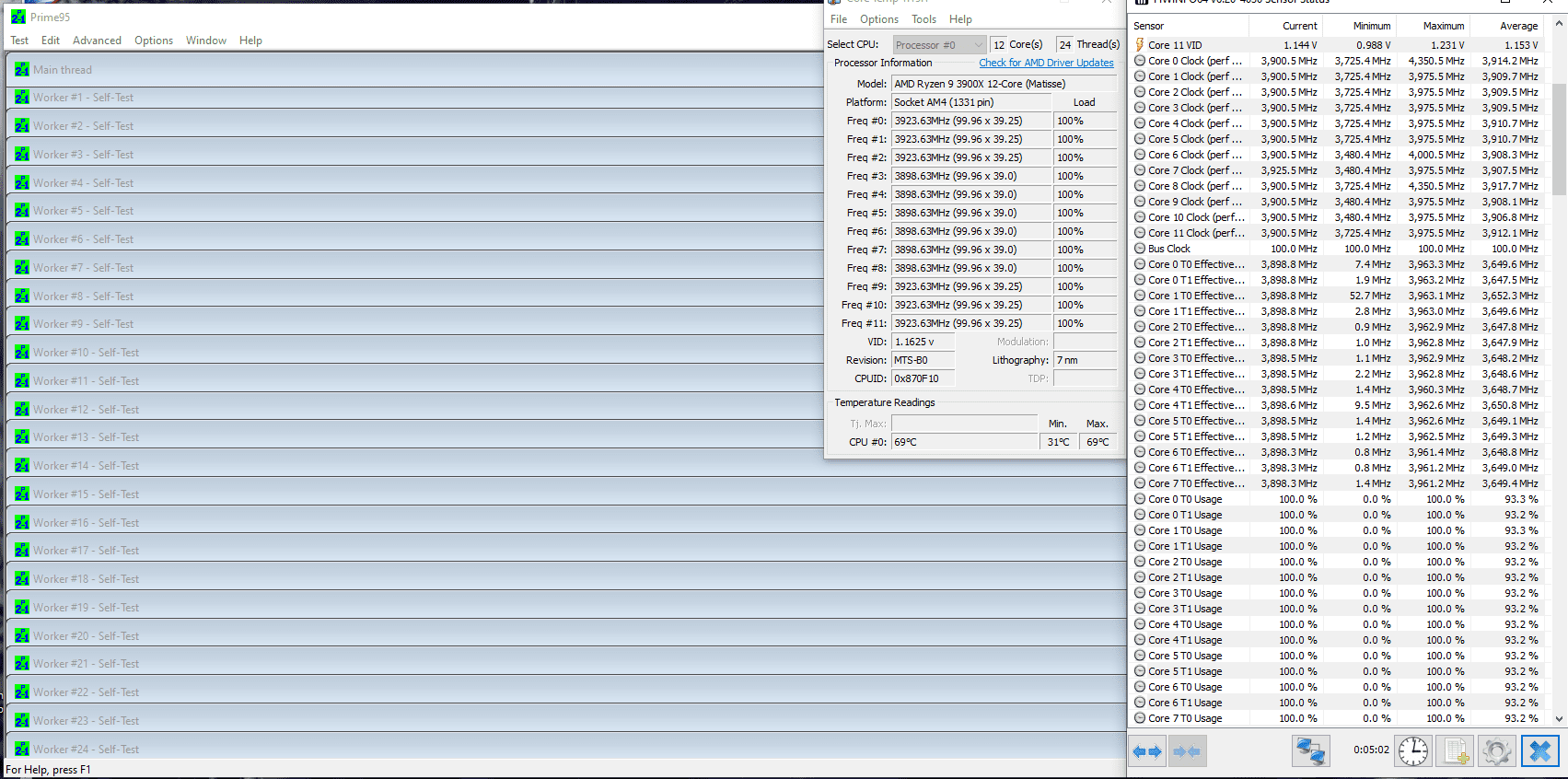Select Core 4 T1 Effective sensor row
1568x779 pixels.
[x=1337, y=405]
